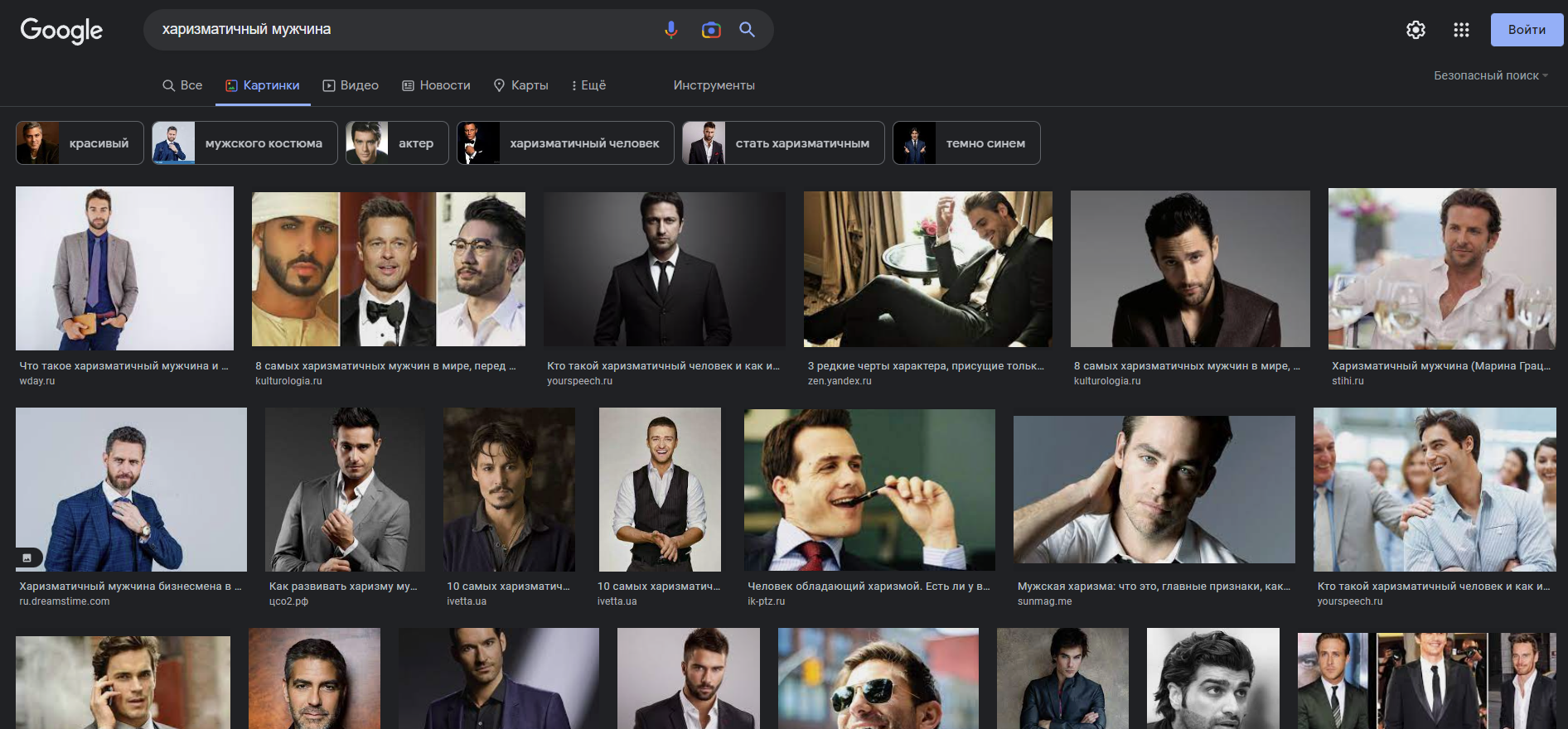Click the sunmag.me source link
Screen dimensions: 1568x729
(1044, 601)
